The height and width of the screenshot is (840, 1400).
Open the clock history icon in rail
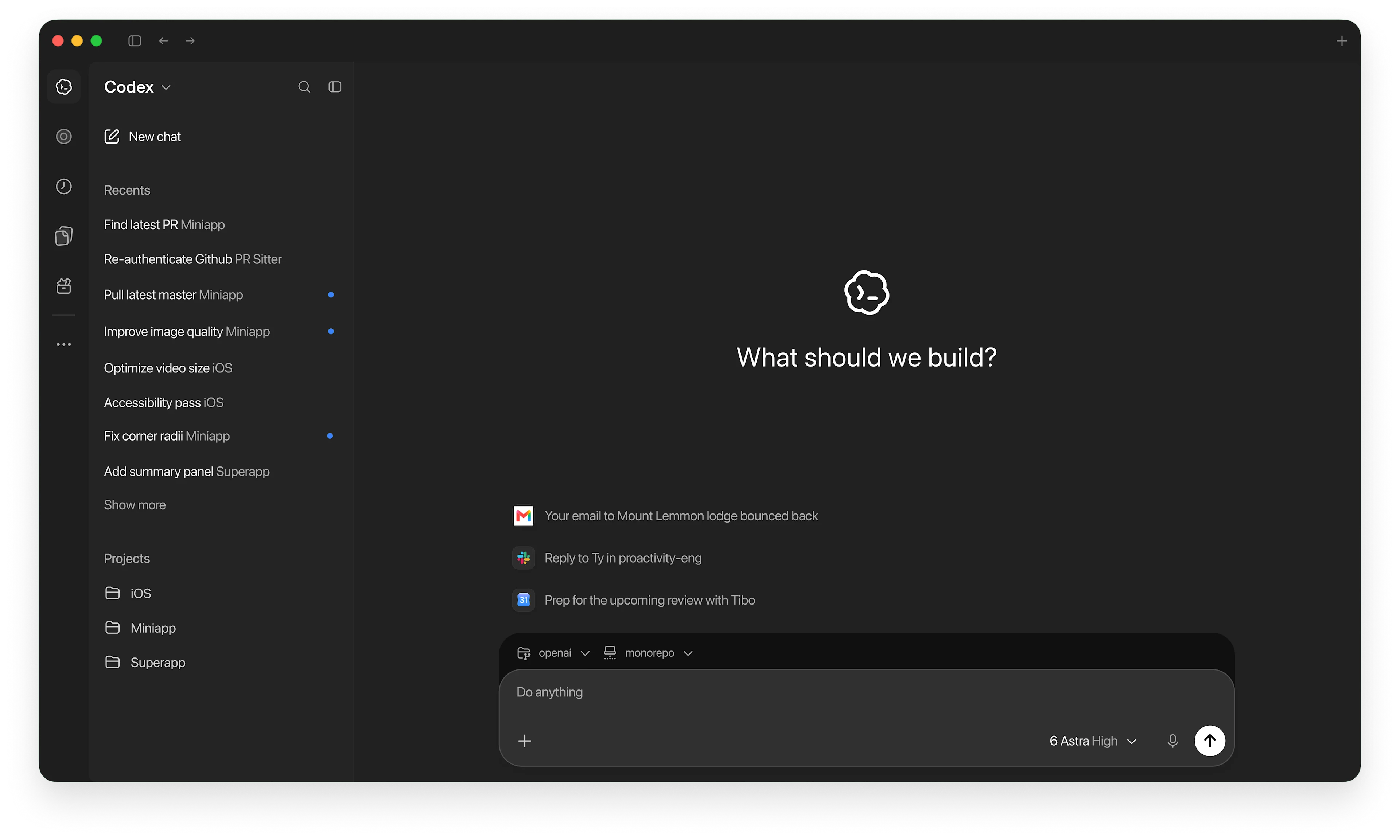click(64, 186)
